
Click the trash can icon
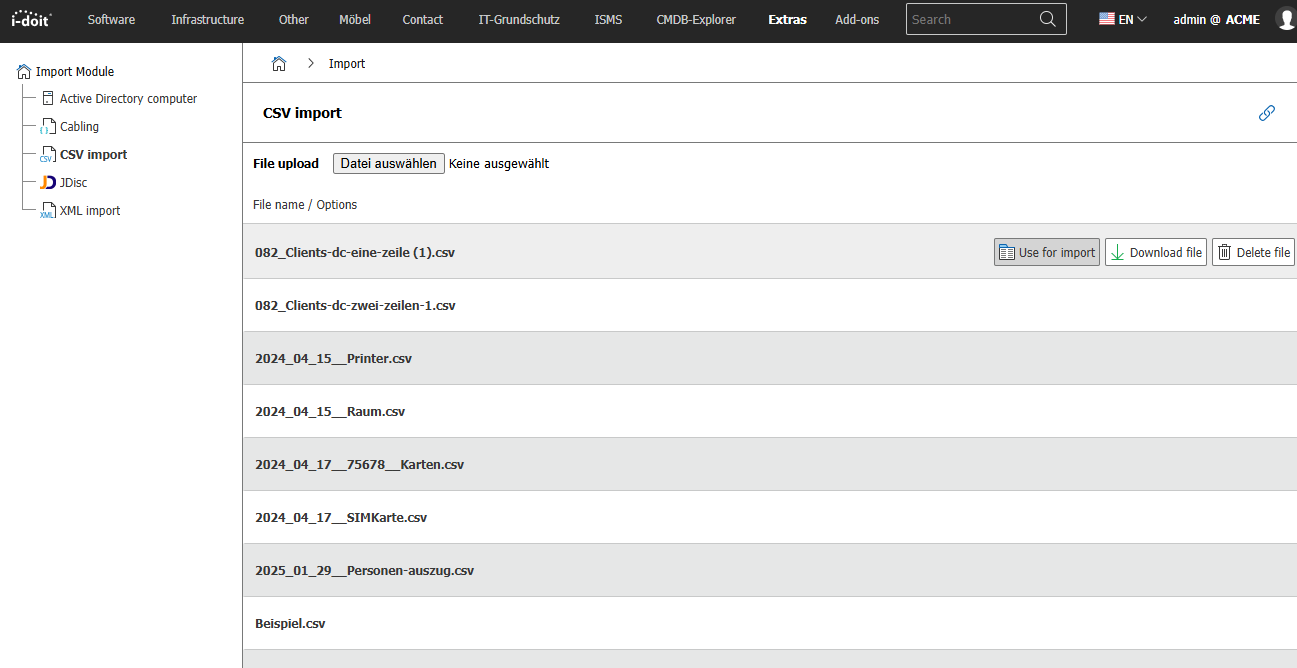coord(1224,252)
